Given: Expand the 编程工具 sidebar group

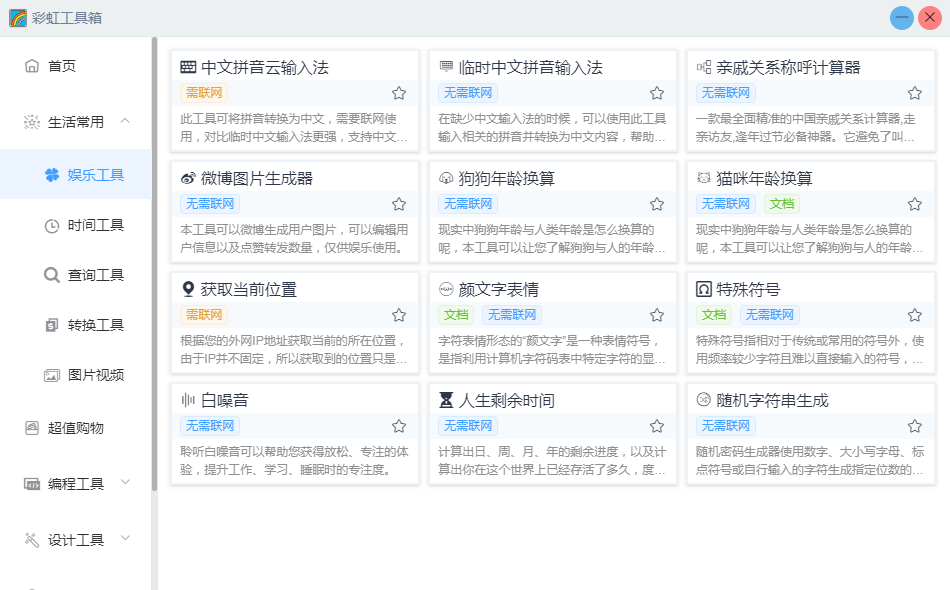Looking at the screenshot, I should [125, 482].
